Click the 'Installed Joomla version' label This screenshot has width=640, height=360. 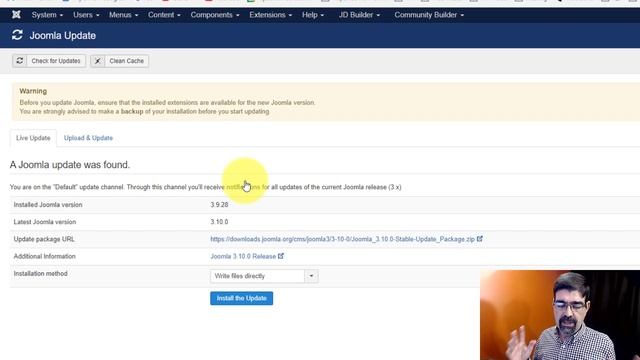(48, 205)
